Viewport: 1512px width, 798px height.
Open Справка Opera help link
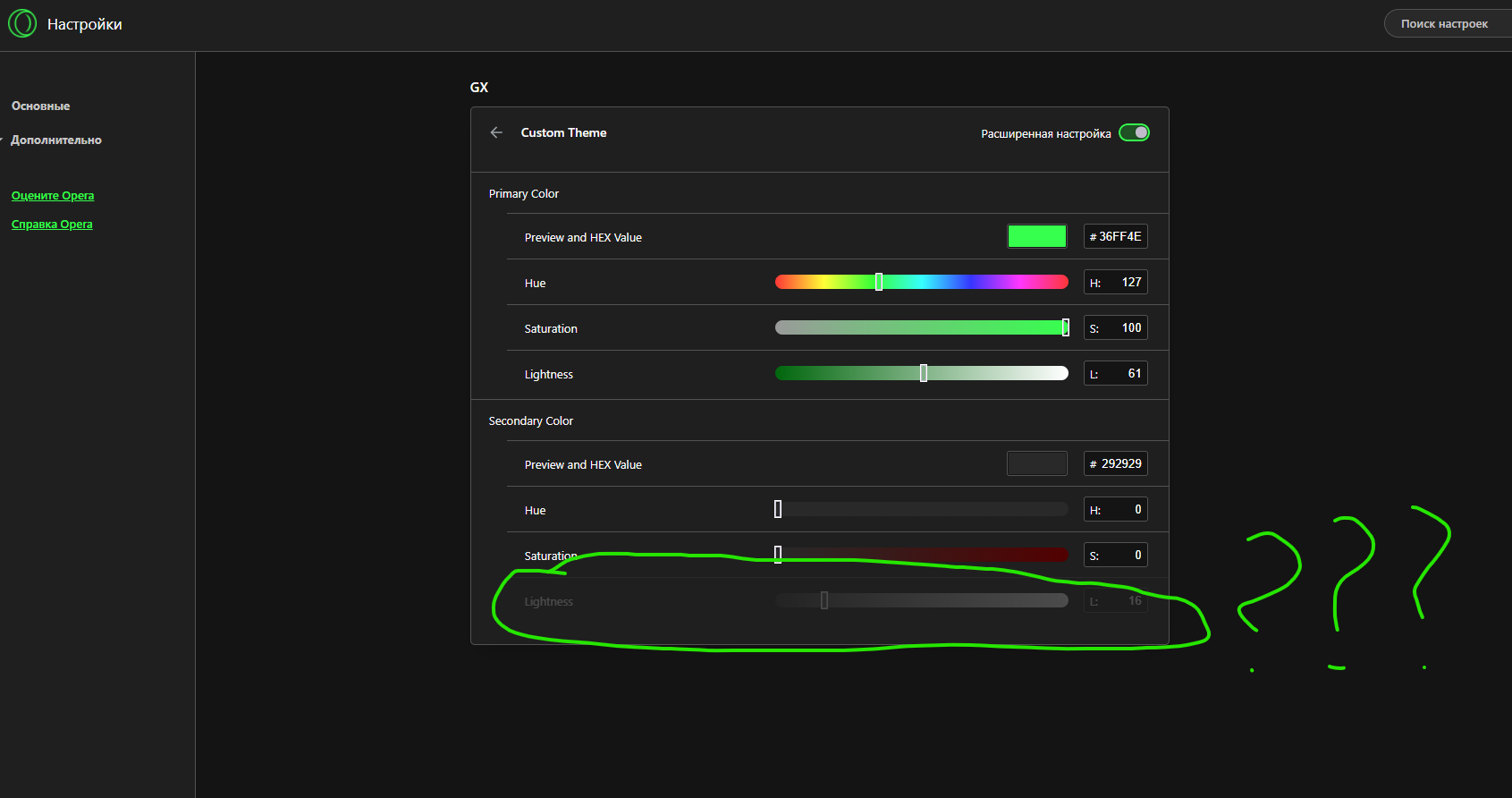52,225
